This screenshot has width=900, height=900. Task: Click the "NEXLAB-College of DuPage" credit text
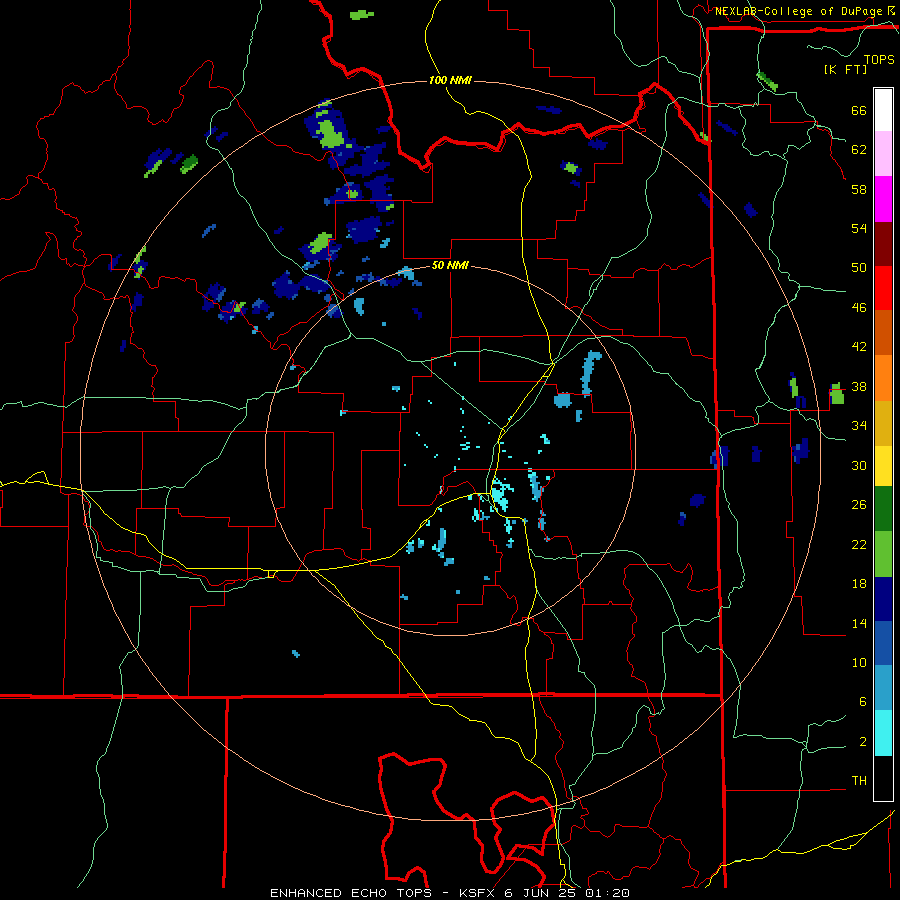pyautogui.click(x=798, y=11)
